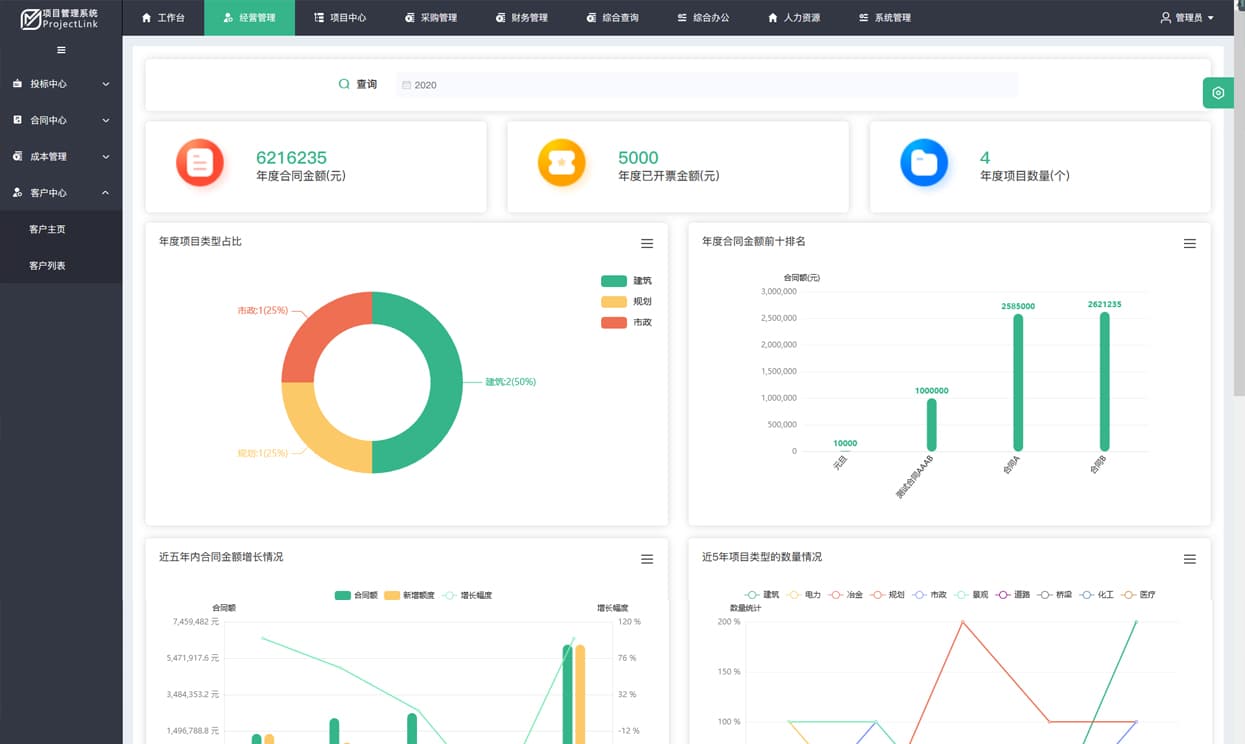
Task: Open menu for 年度项目类型占比 chart
Action: tap(647, 243)
